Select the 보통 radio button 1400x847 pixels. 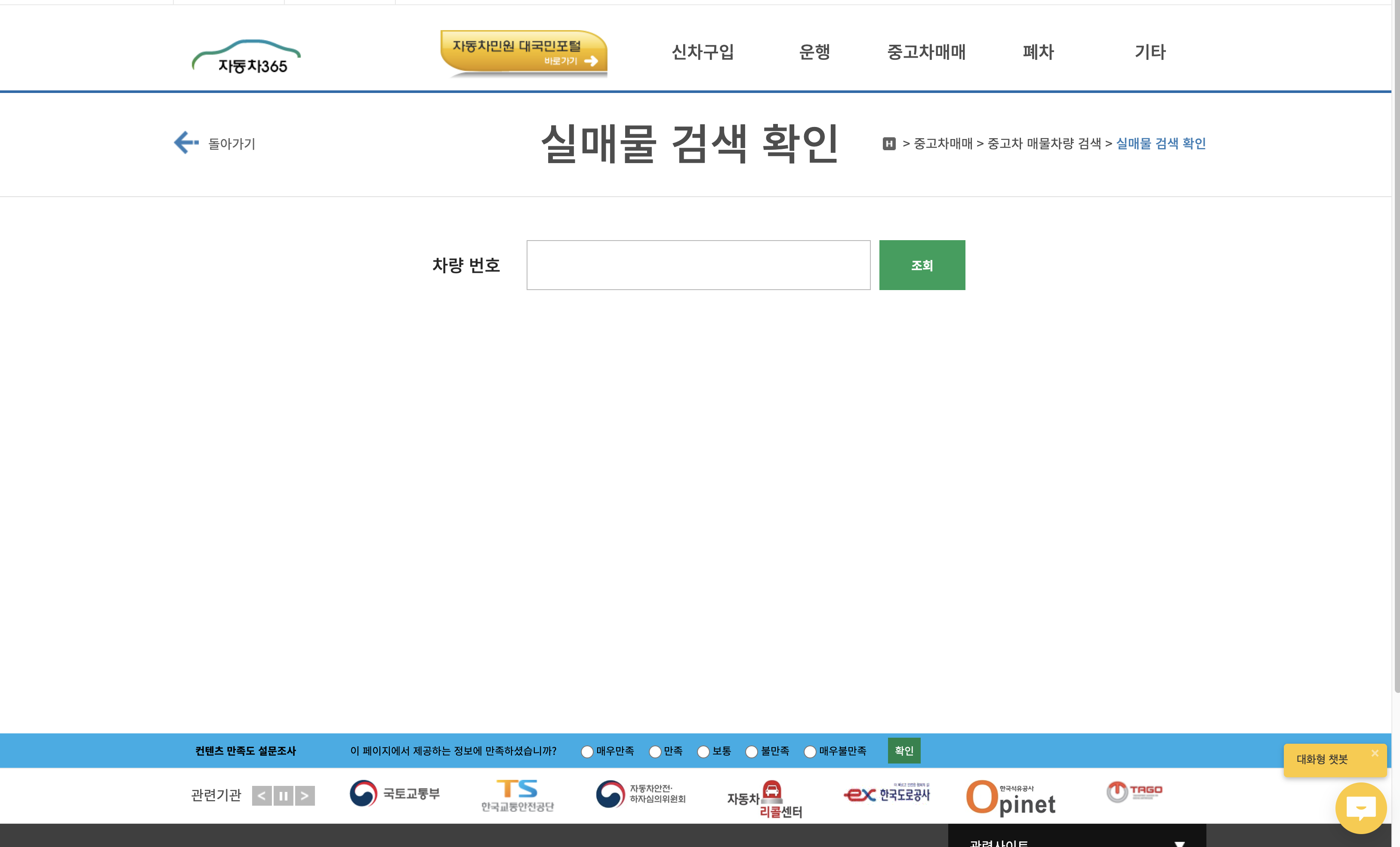[703, 751]
